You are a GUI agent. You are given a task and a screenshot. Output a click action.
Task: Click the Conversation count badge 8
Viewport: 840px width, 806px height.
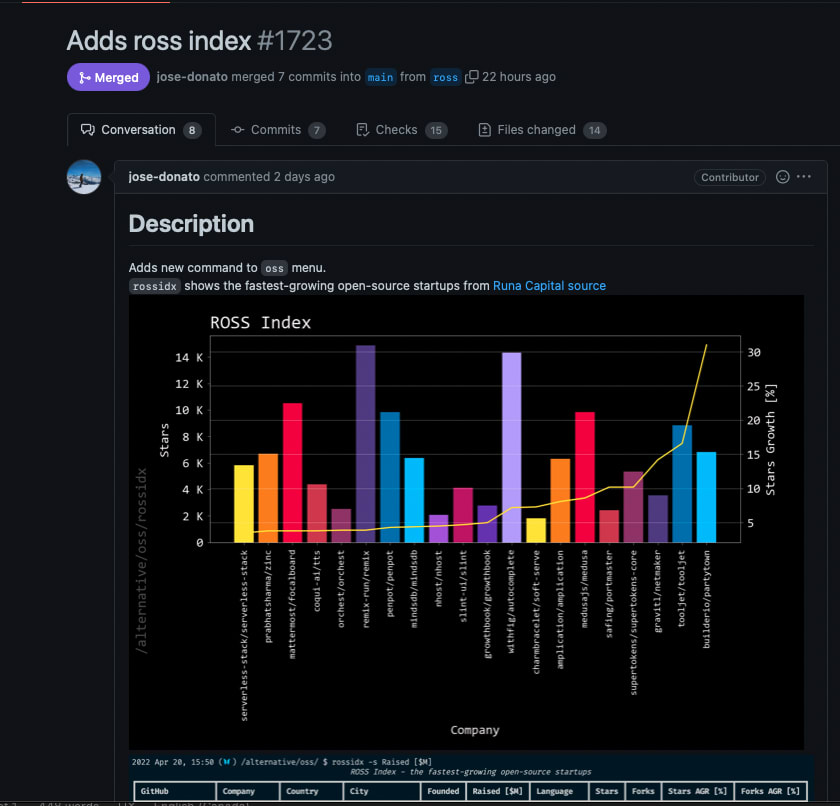(x=192, y=130)
